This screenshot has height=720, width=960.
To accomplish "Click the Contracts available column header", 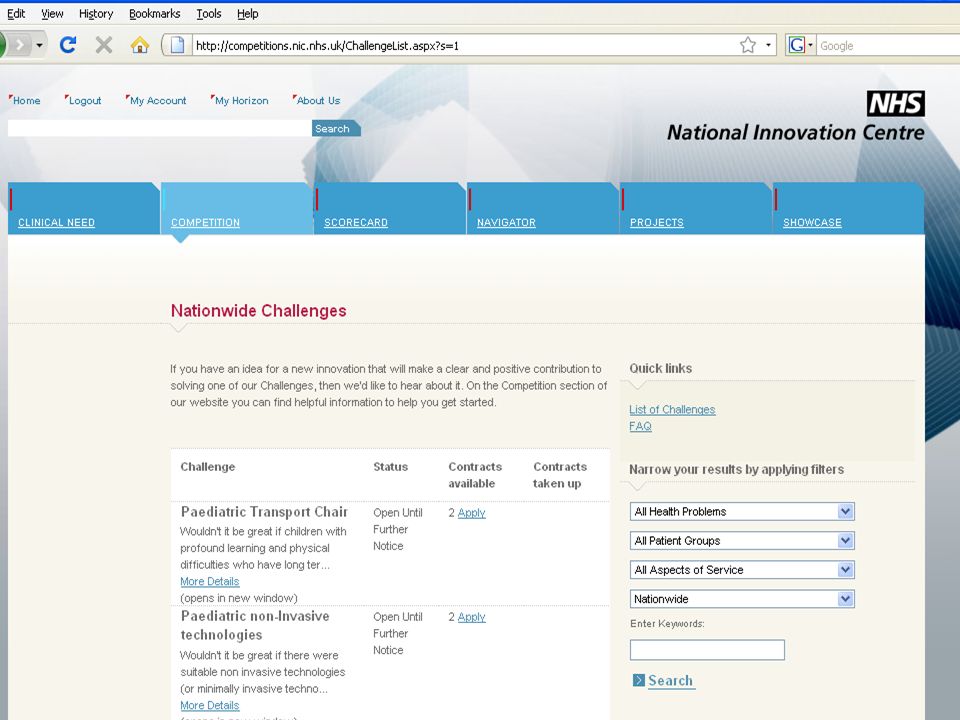I will pos(475,475).
